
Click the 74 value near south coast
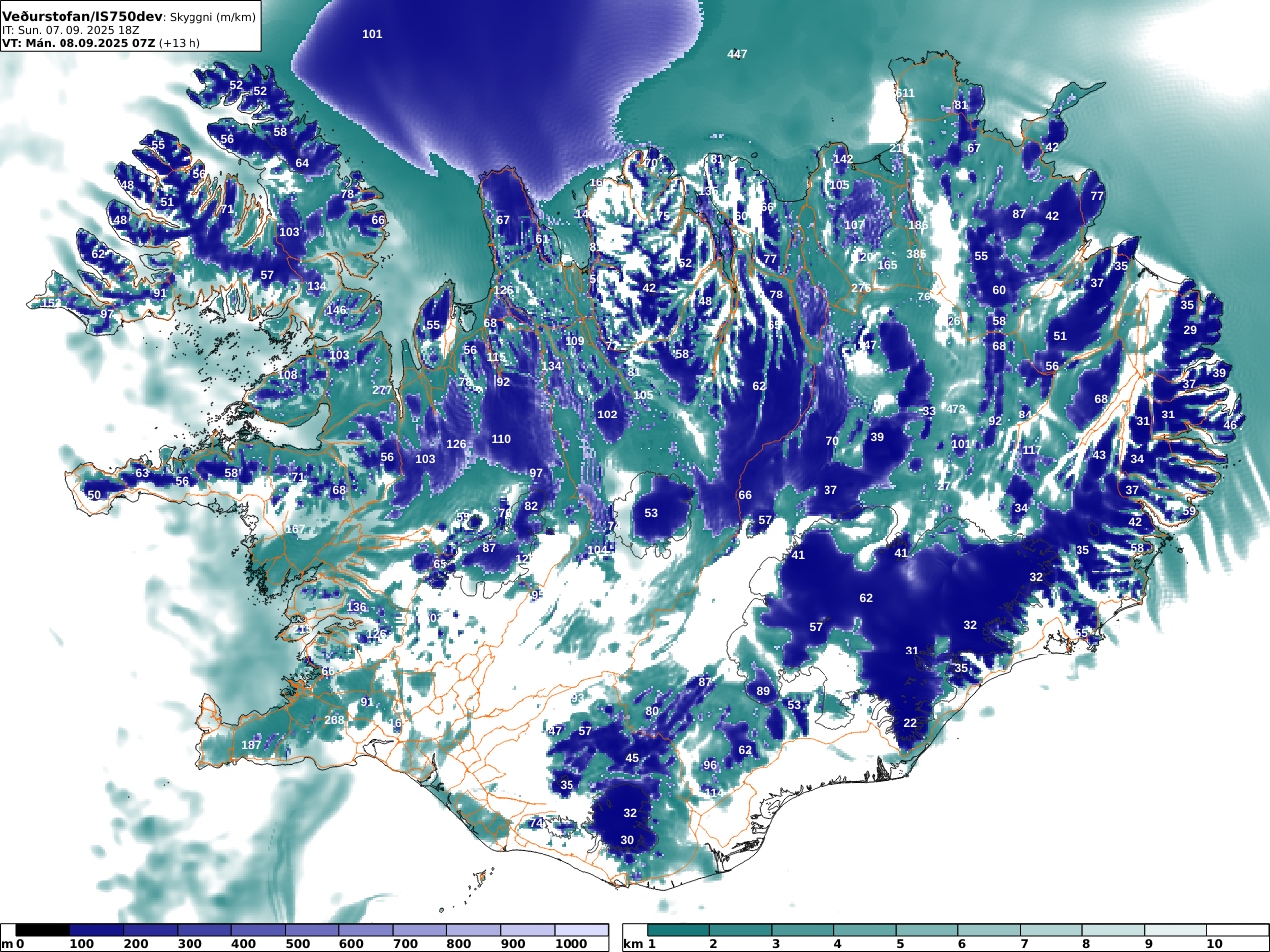[536, 823]
